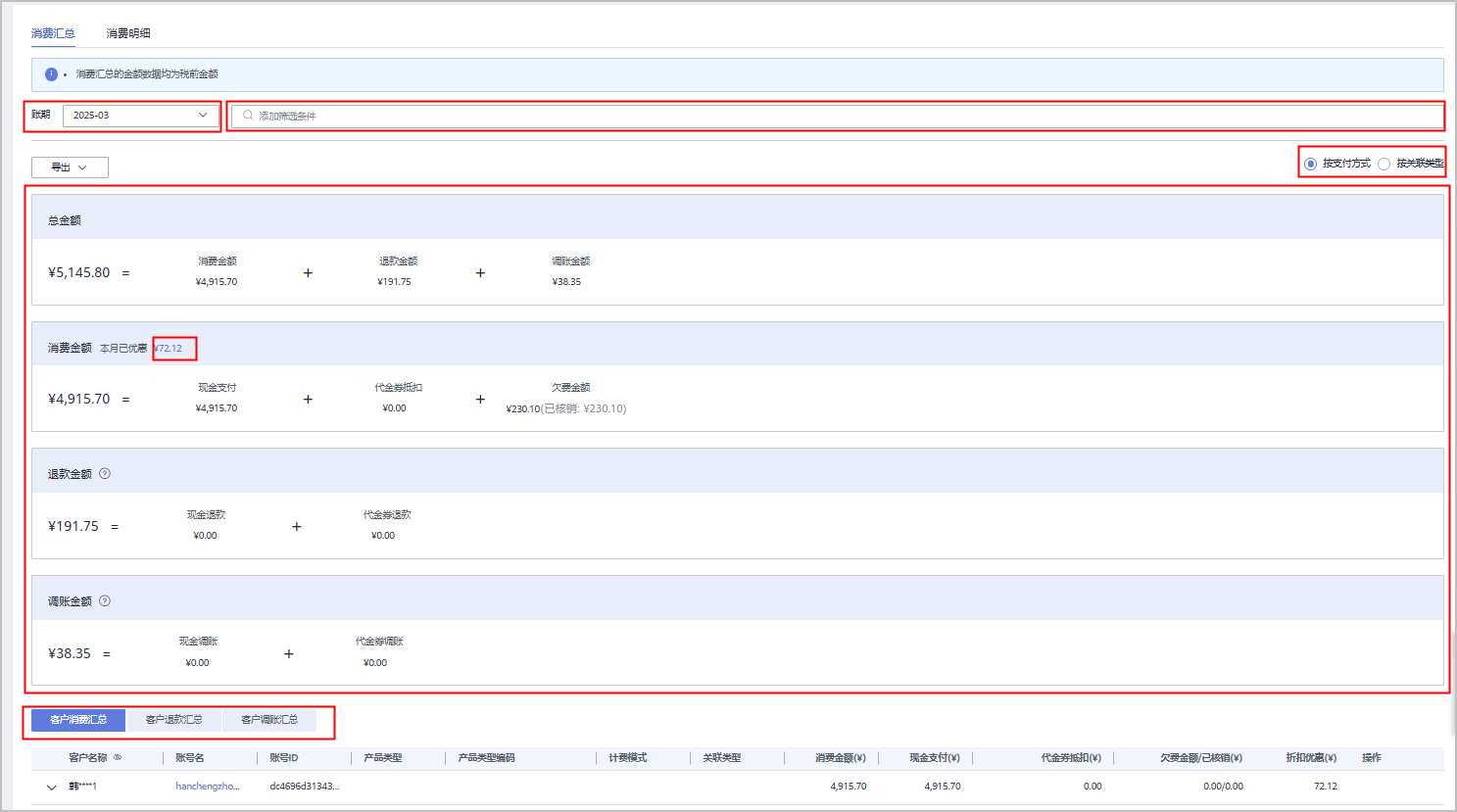Click the arrears amount ¥230.10 under 欠费金额
Image resolution: width=1457 pixels, height=812 pixels.
click(523, 409)
